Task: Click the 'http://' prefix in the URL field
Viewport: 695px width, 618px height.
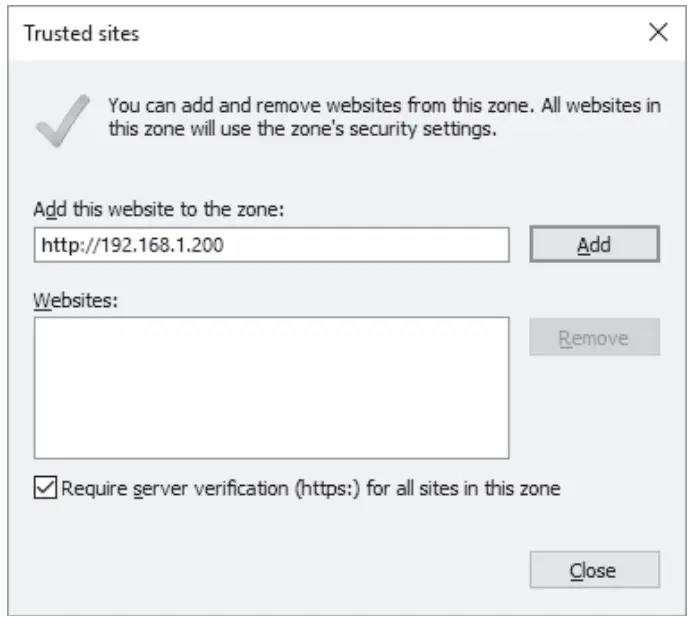Action: [x=62, y=243]
